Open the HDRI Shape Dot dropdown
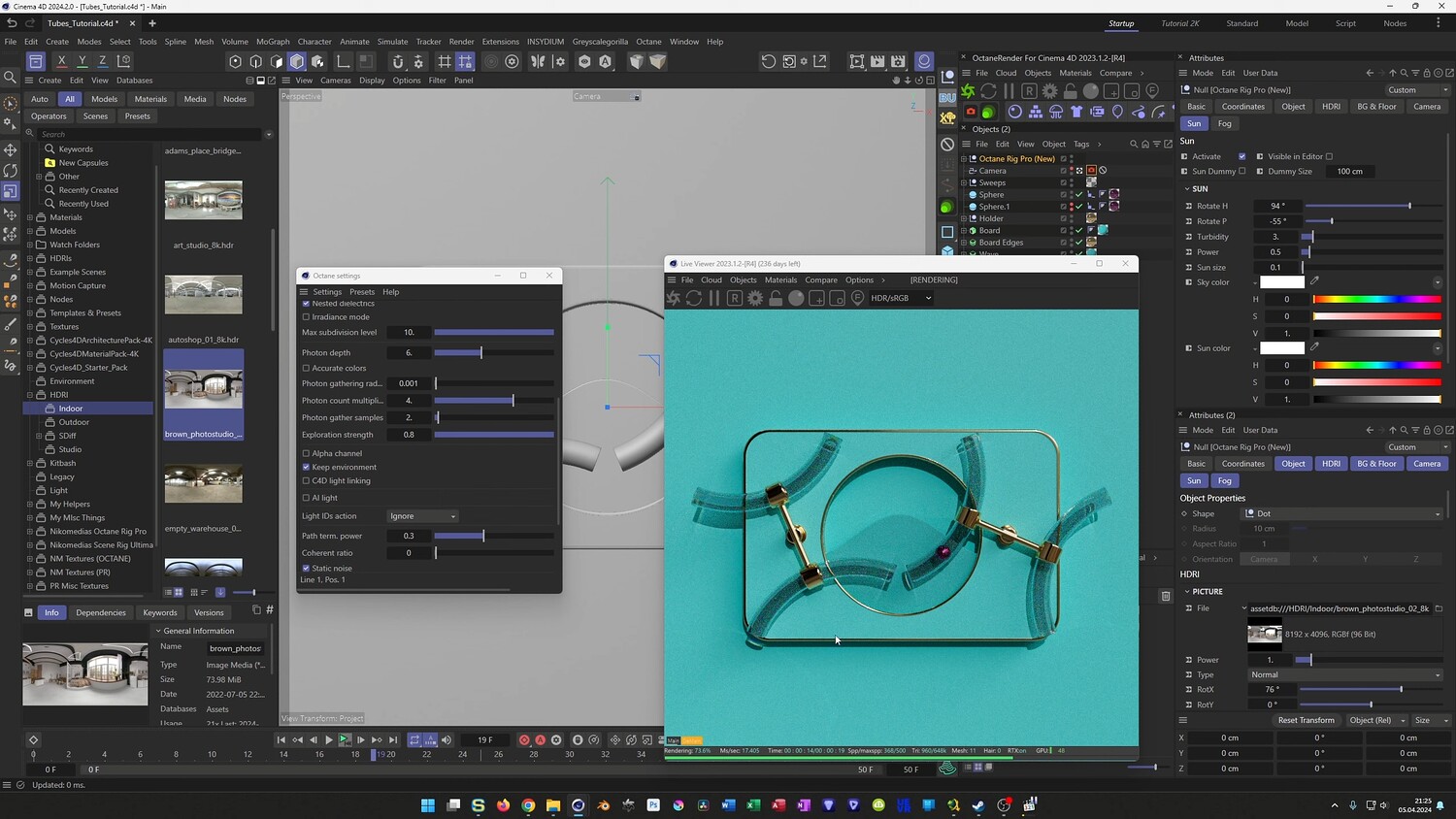Image resolution: width=1456 pixels, height=819 pixels. pyautogui.click(x=1342, y=513)
